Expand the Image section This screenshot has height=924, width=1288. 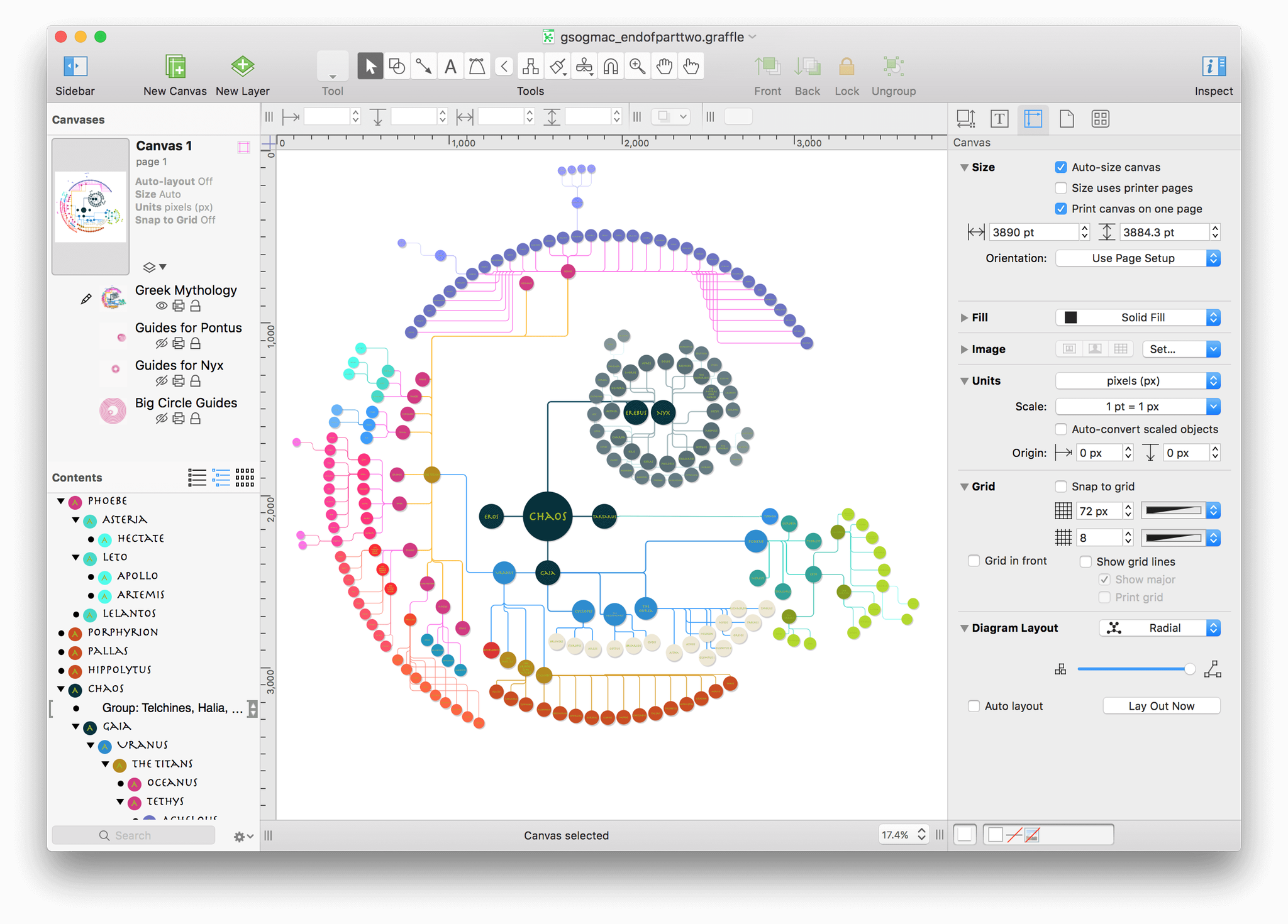[964, 349]
